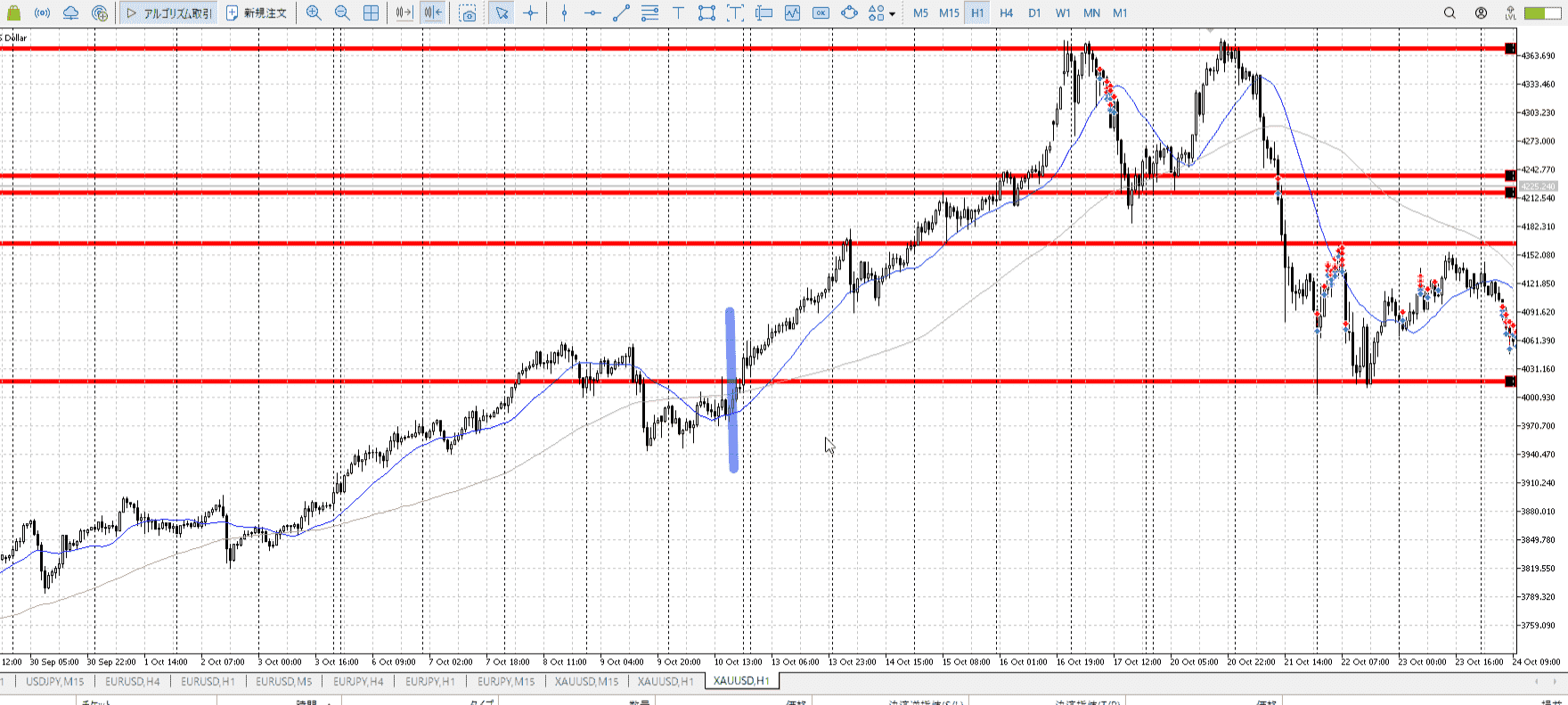Click the zoom in magnifier icon

click(x=314, y=13)
